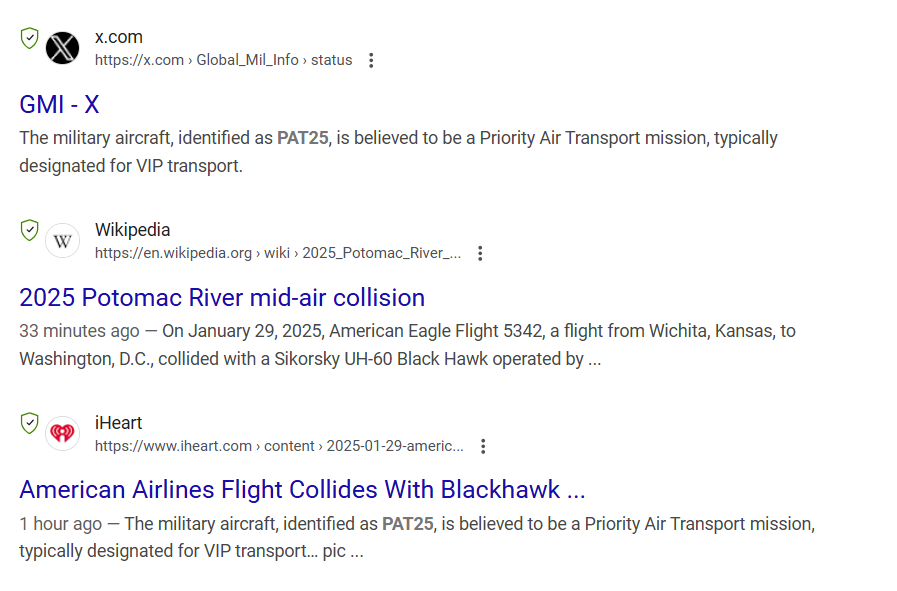
Task: Click the x.com site name
Action: point(119,37)
